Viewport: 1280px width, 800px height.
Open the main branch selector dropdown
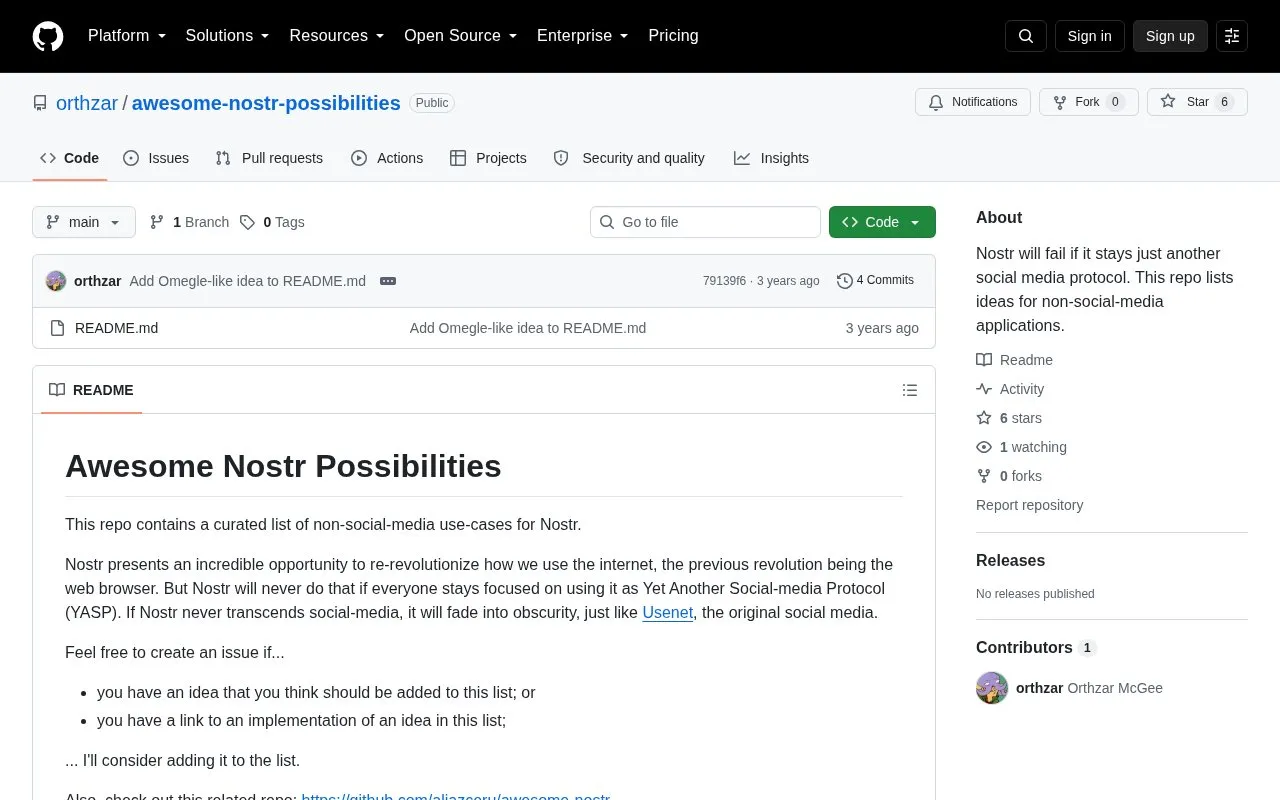click(84, 222)
